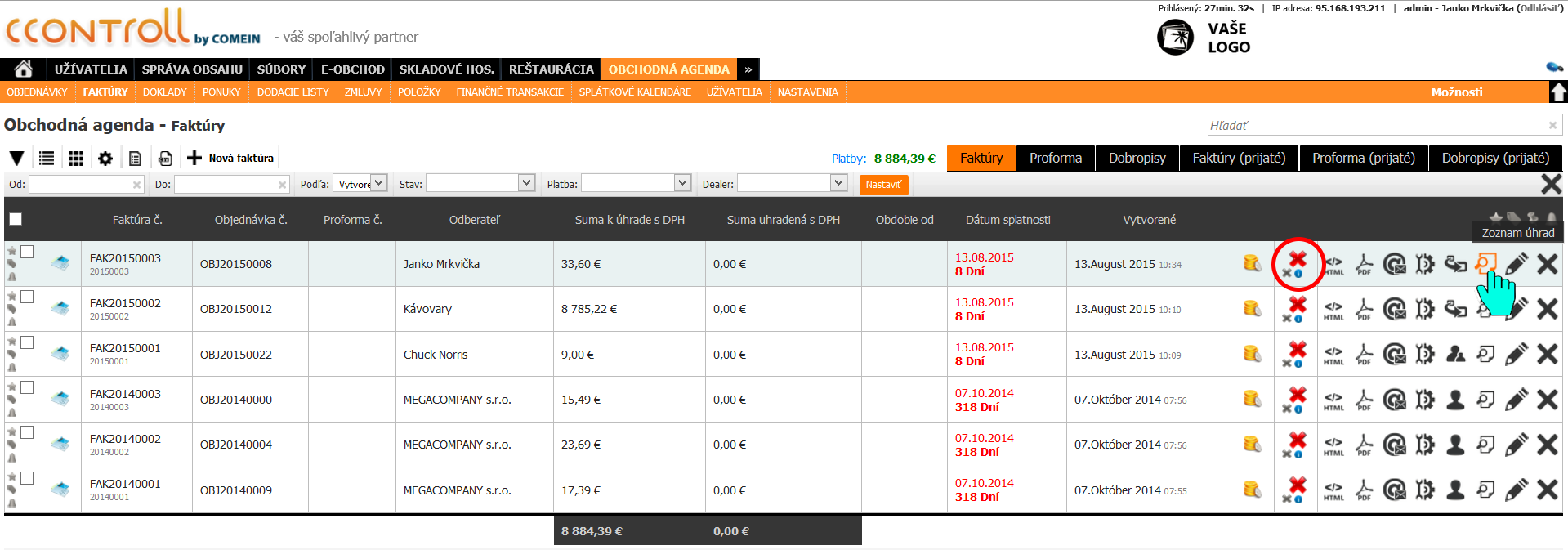Open the home icon in main menu

coord(24,69)
